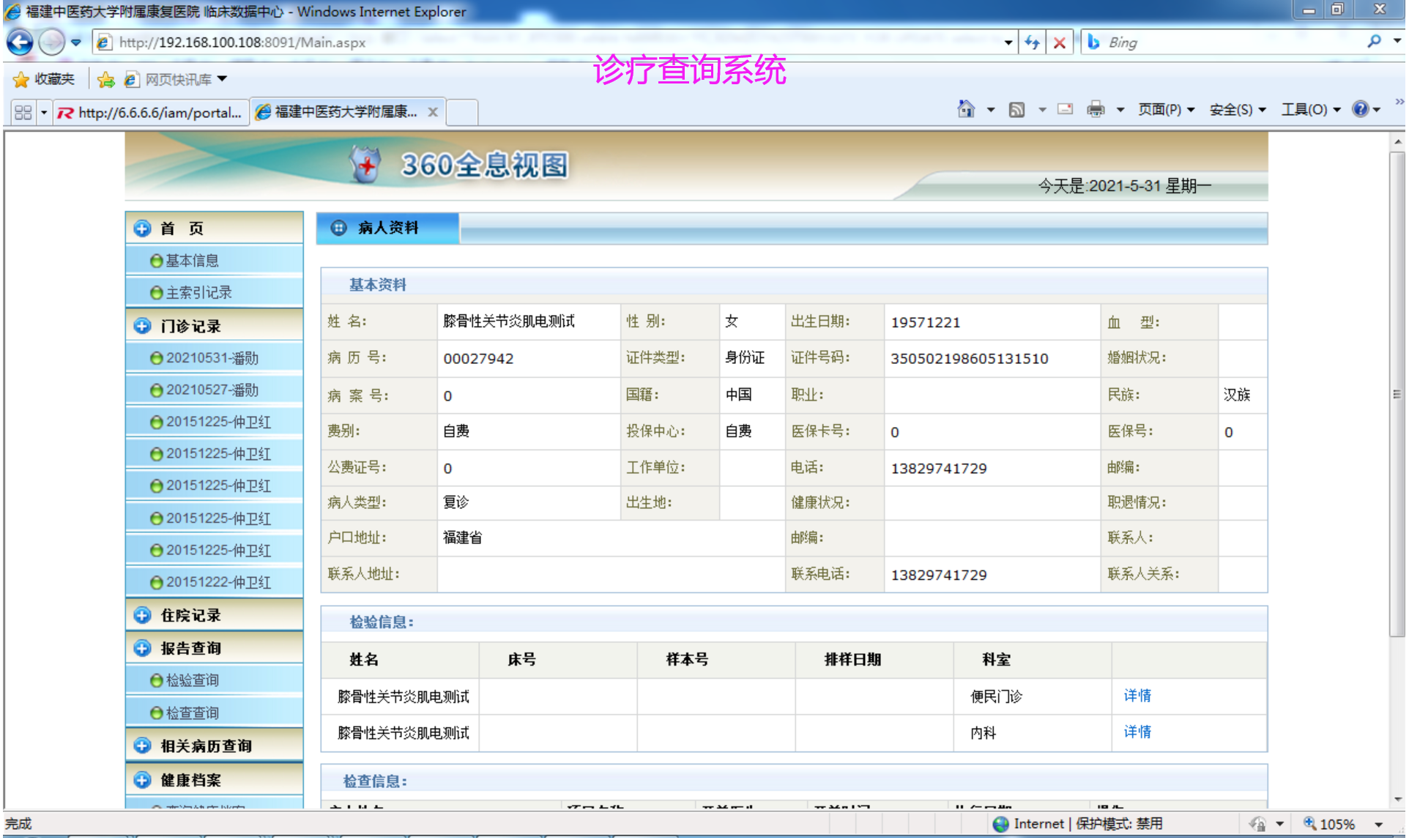Viewport: 1409px width, 840px height.
Task: Click the Quick Tabs grid icon
Action: click(23, 112)
